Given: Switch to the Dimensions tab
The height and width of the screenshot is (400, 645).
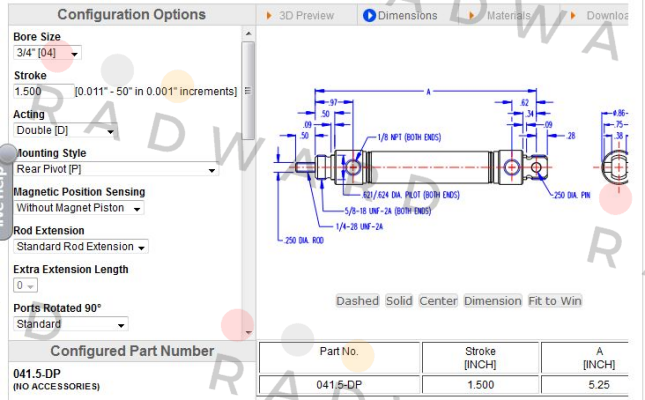Looking at the screenshot, I should point(407,16).
